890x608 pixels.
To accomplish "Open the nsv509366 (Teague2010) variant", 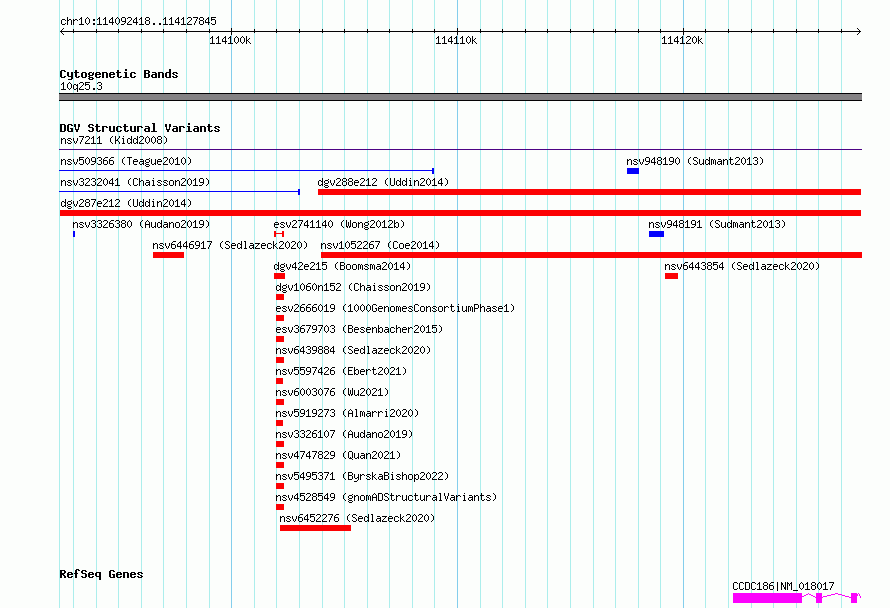I will (126, 161).
